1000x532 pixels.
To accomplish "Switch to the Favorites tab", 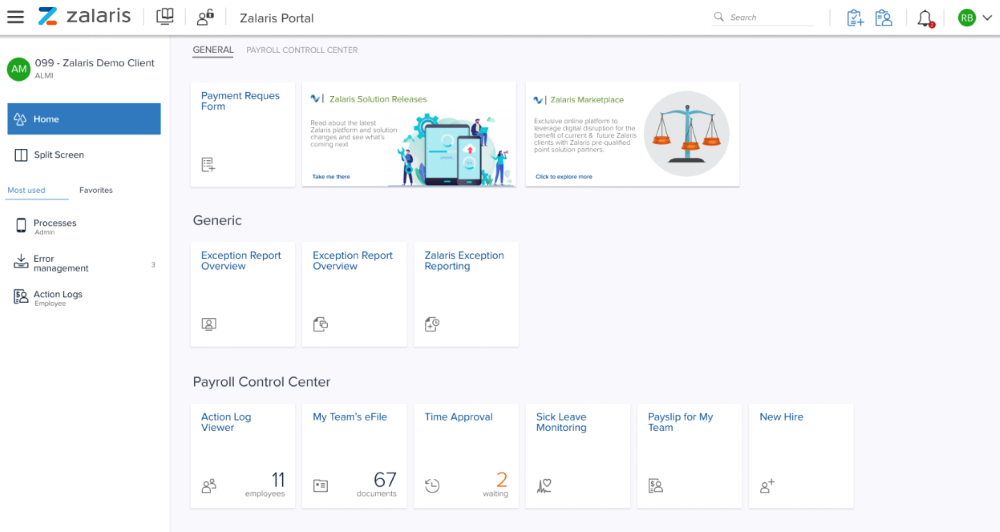I will pos(96,190).
